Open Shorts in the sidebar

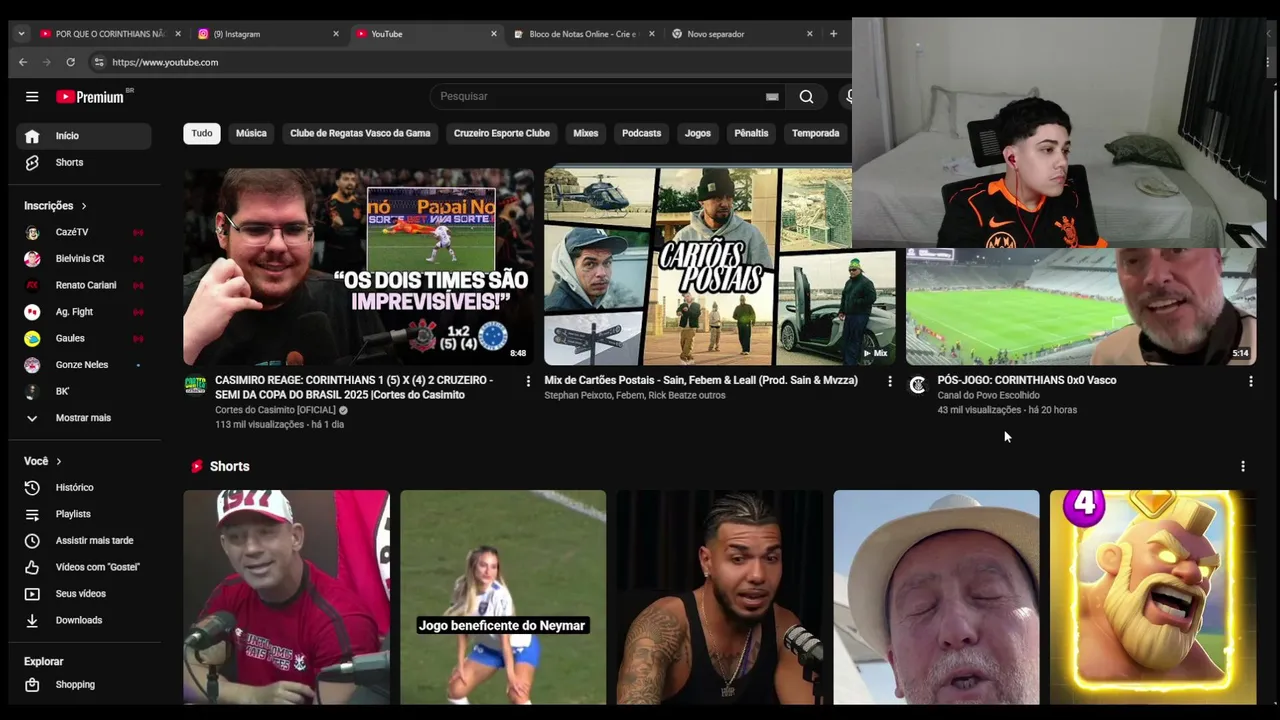84,162
